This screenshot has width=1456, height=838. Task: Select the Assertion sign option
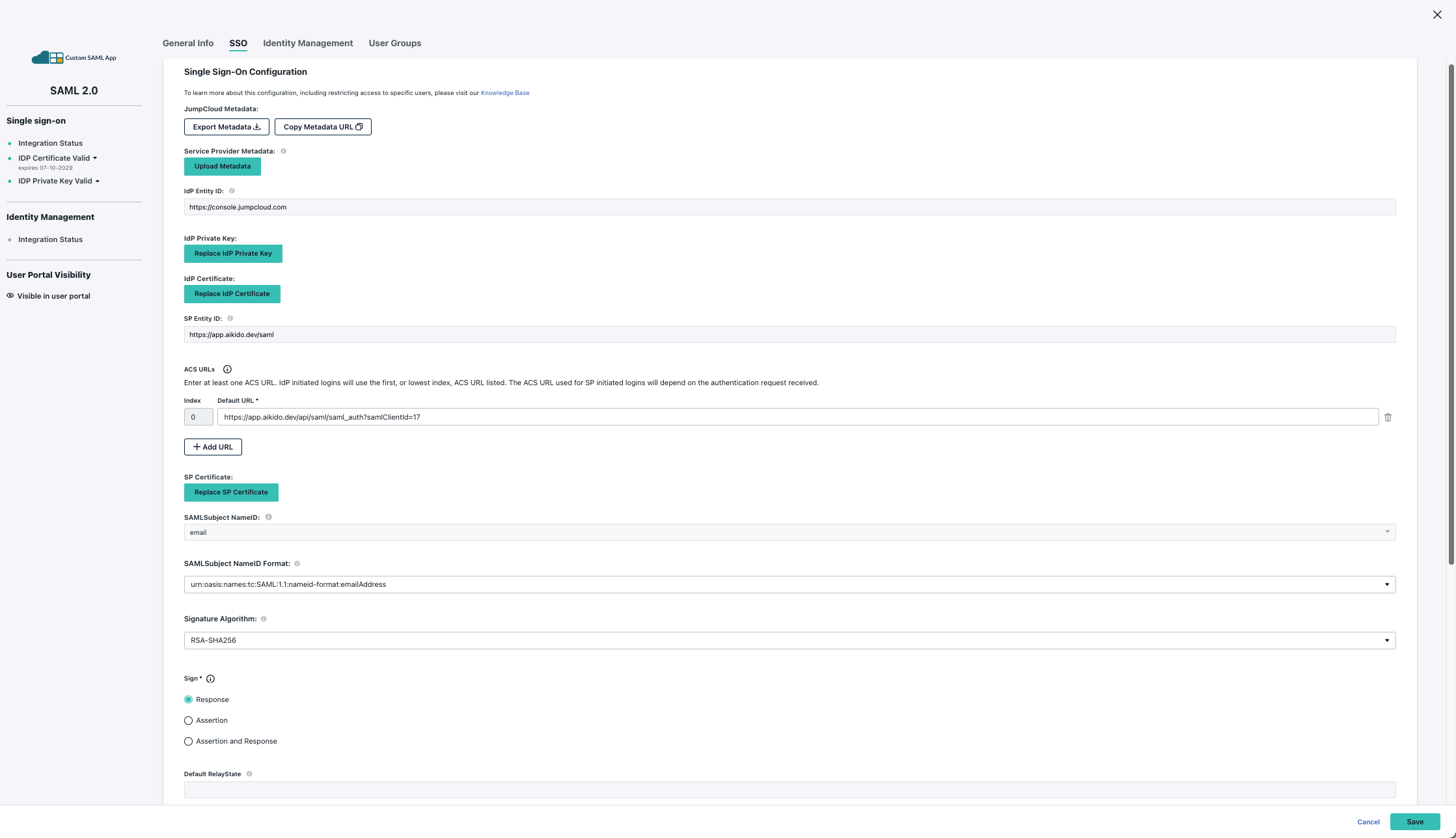[x=188, y=720]
